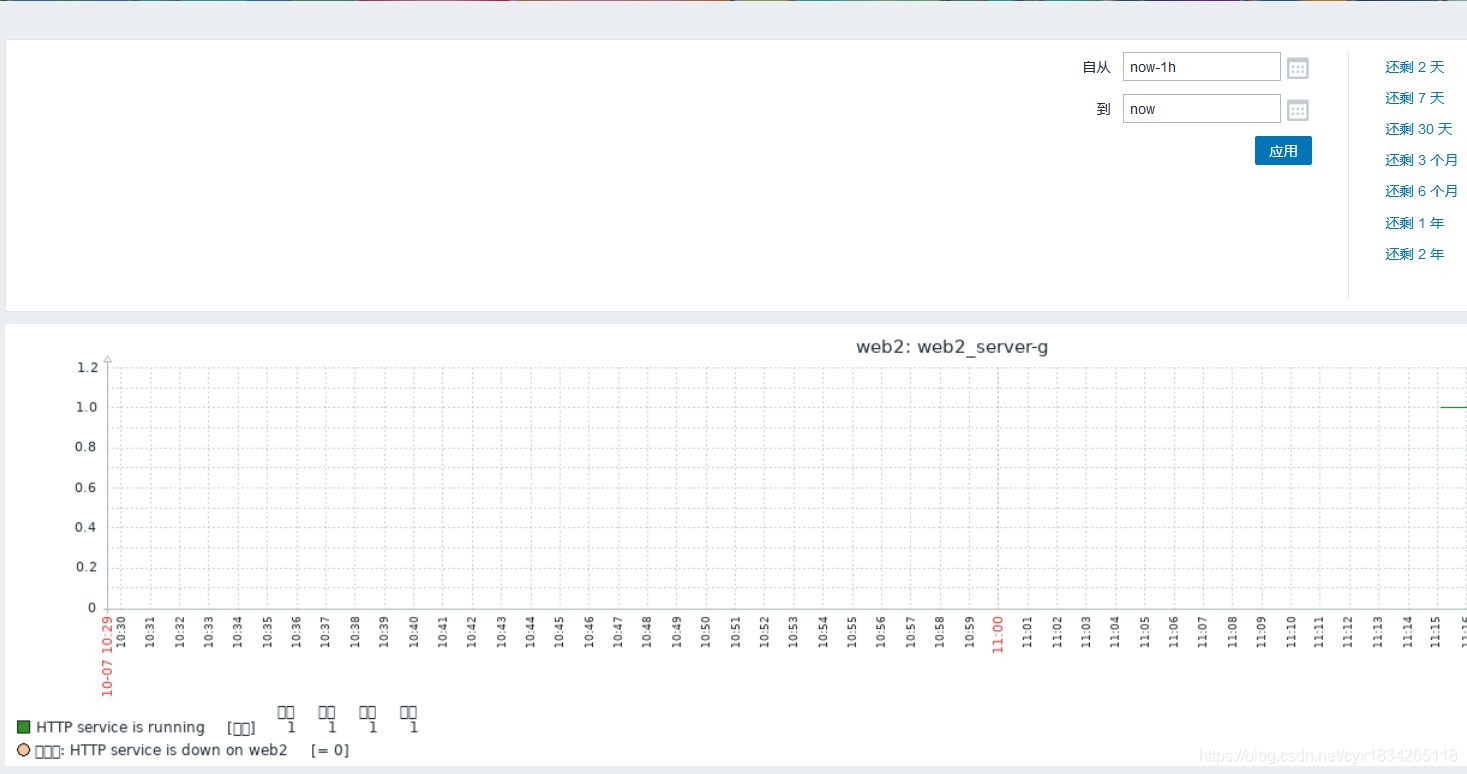
Task: Click the 1.2 value on the y-axis
Action: 87,367
